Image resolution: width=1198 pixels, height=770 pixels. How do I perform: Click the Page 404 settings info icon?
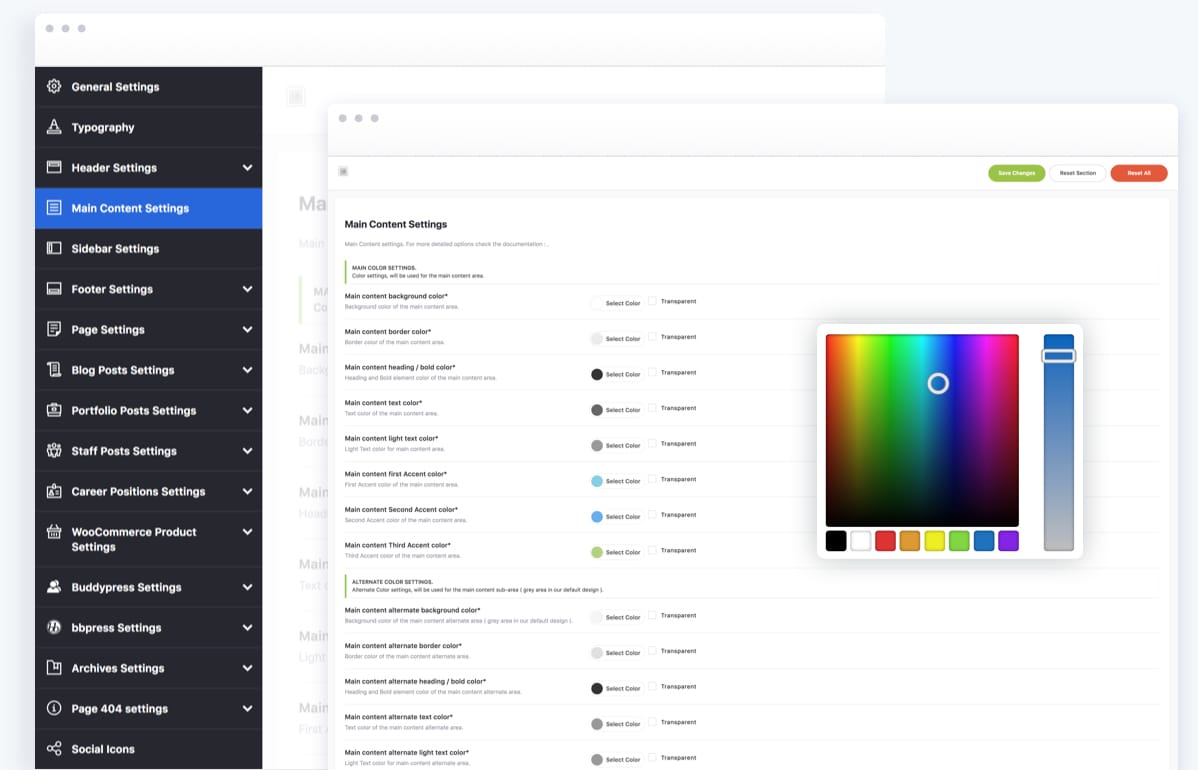click(54, 708)
